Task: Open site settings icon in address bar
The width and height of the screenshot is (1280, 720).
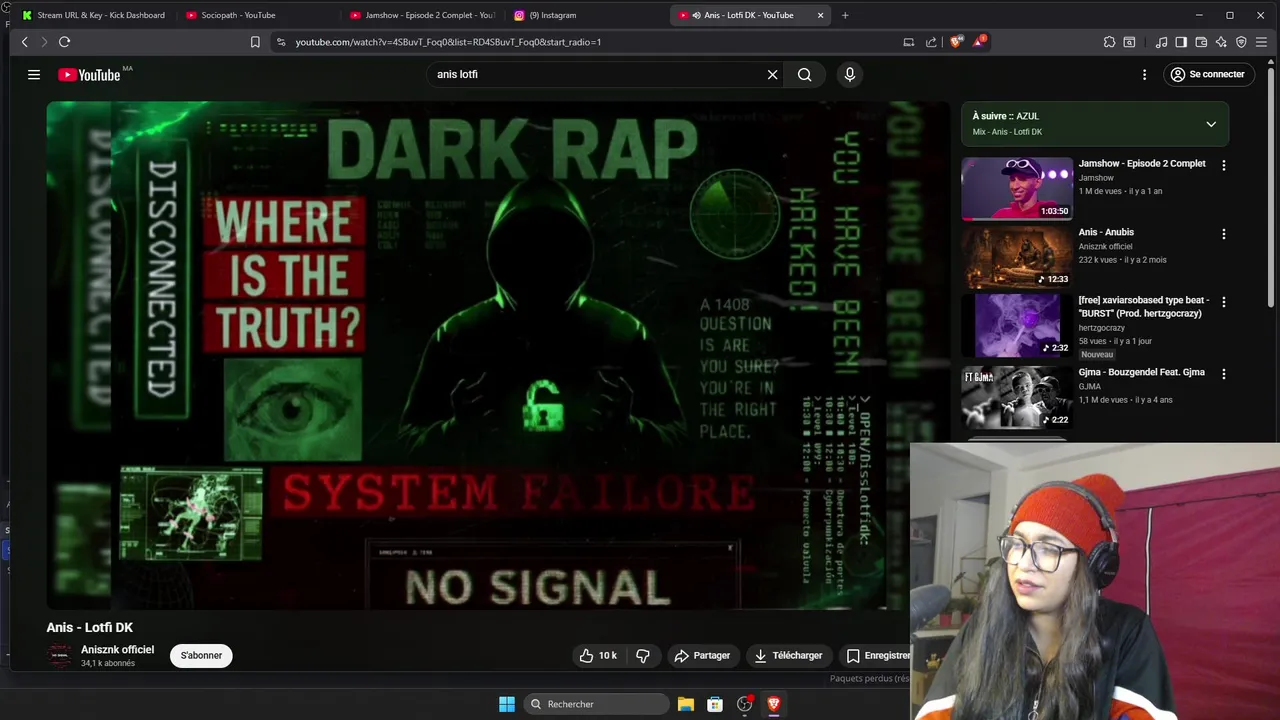Action: [x=281, y=42]
